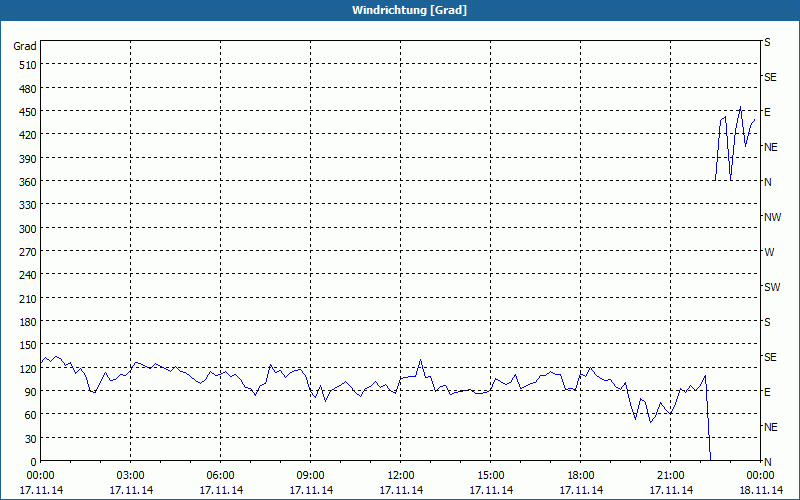The image size is (800, 500).
Task: Select the 06:00 time axis label
Action: (x=221, y=475)
